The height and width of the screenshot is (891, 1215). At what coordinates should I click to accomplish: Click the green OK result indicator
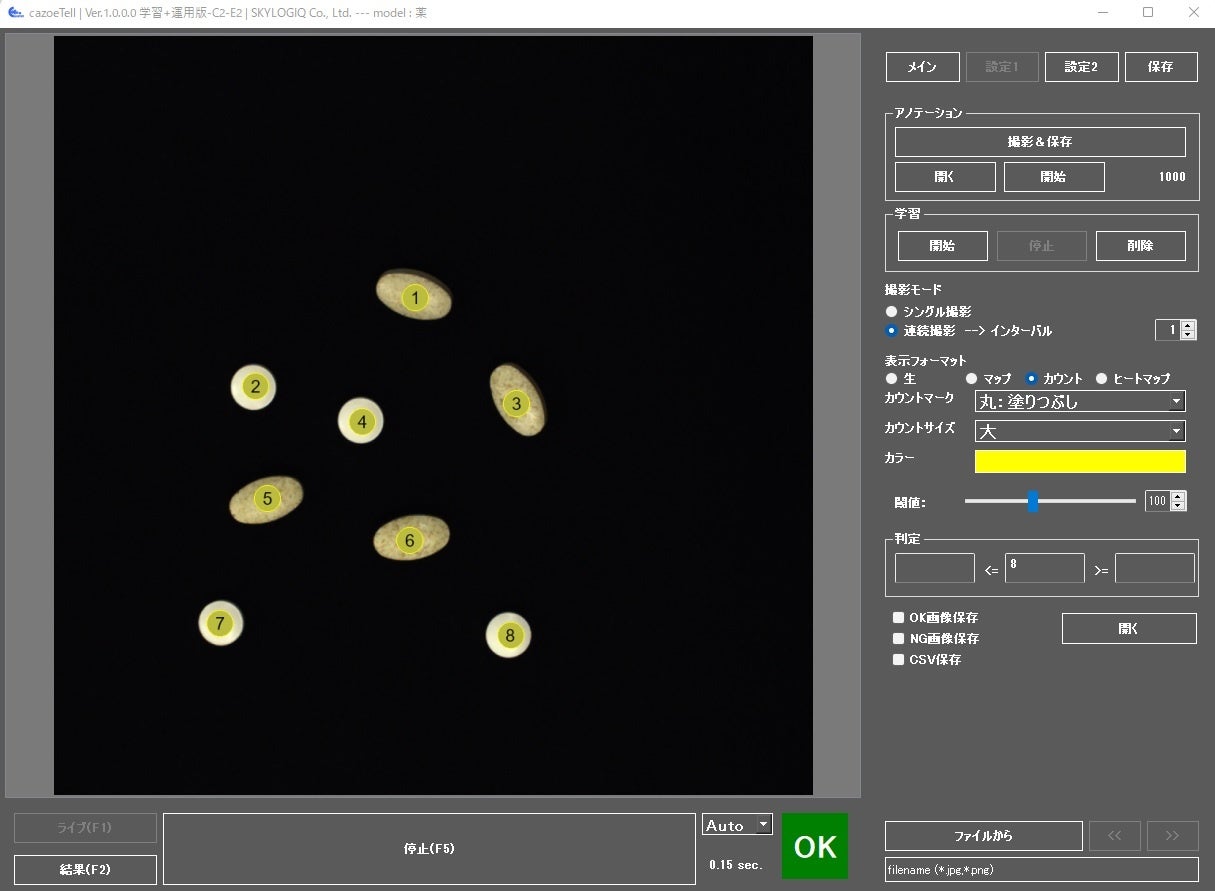click(x=815, y=846)
